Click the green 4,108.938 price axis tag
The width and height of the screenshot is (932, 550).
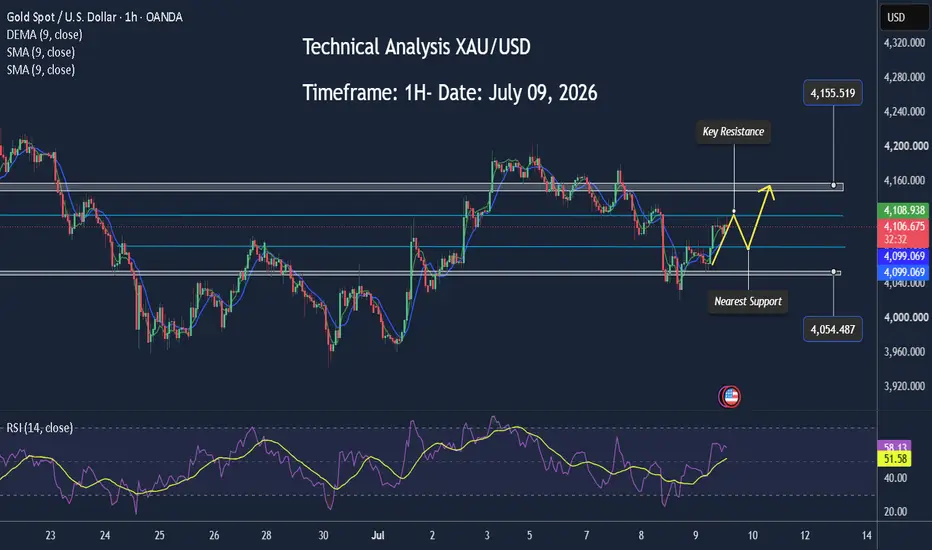coord(903,210)
